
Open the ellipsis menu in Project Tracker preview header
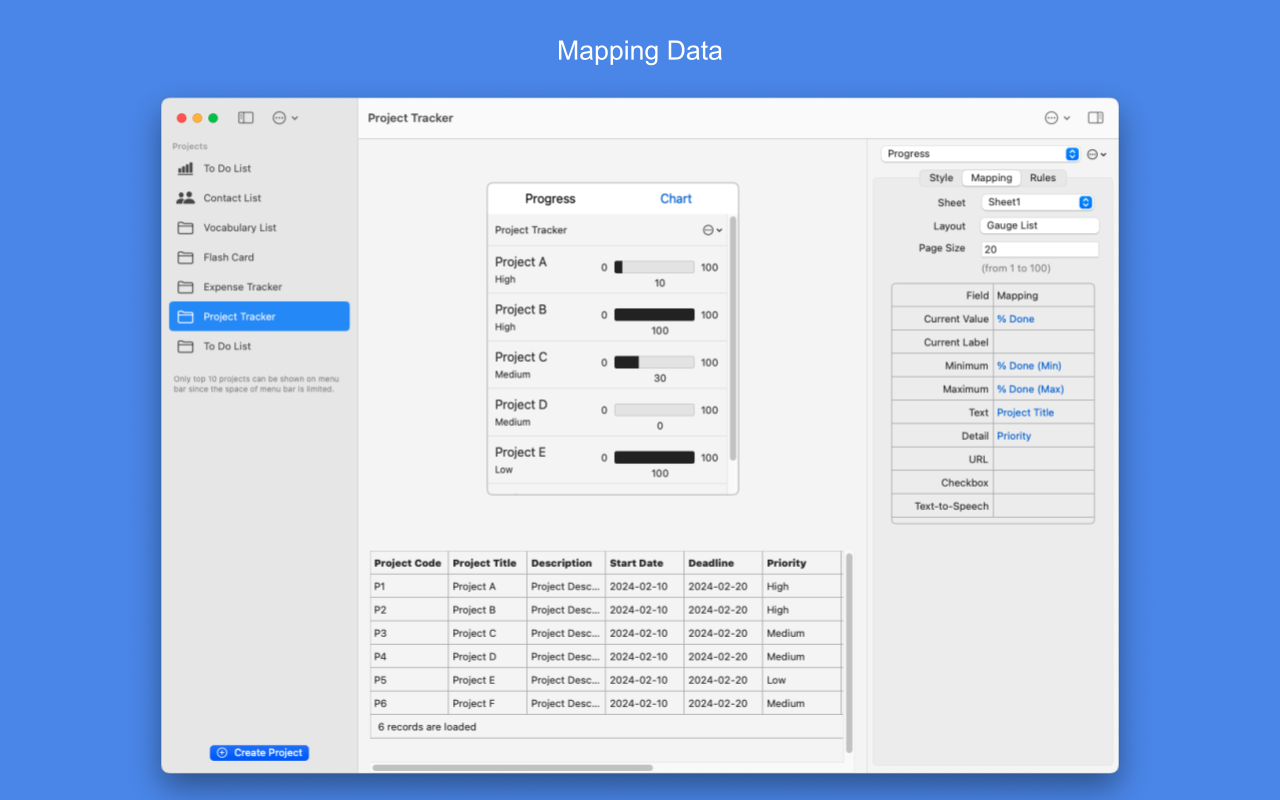tap(712, 230)
